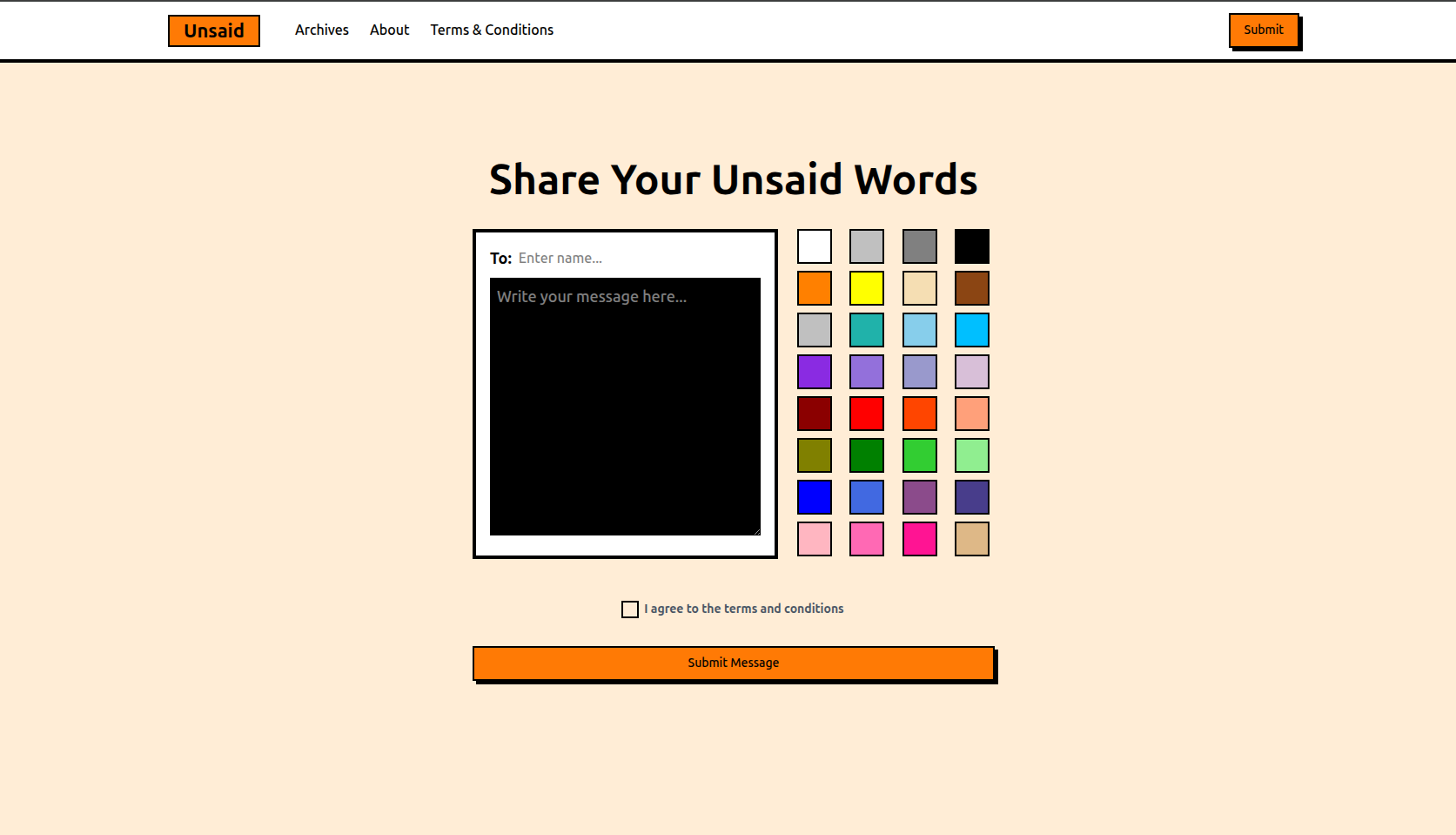Choose the olive color swatch
This screenshot has height=835, width=1456.
point(815,455)
